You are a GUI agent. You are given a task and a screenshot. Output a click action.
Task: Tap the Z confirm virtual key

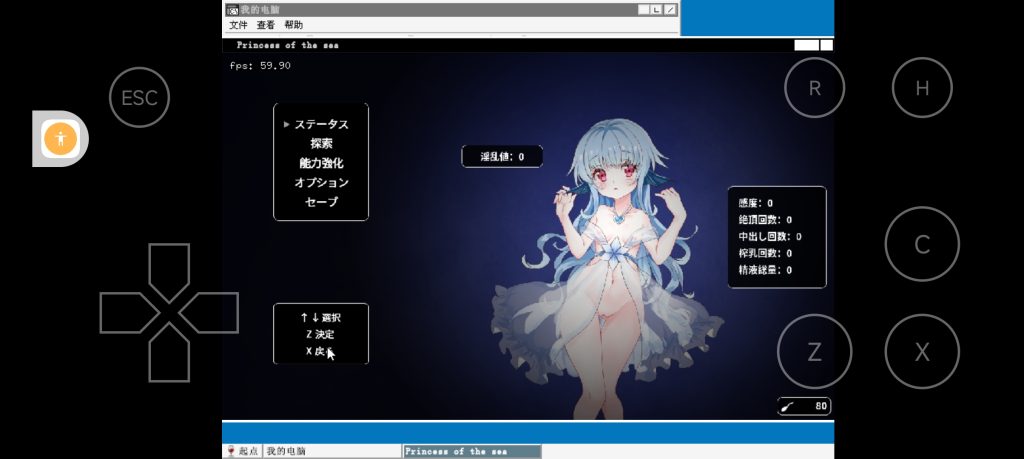pos(814,352)
